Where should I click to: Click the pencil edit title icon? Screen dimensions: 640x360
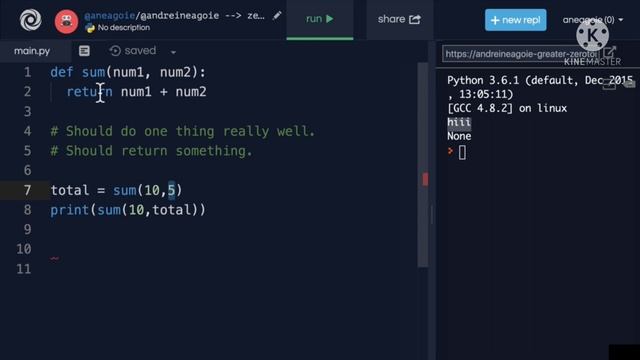tap(277, 16)
